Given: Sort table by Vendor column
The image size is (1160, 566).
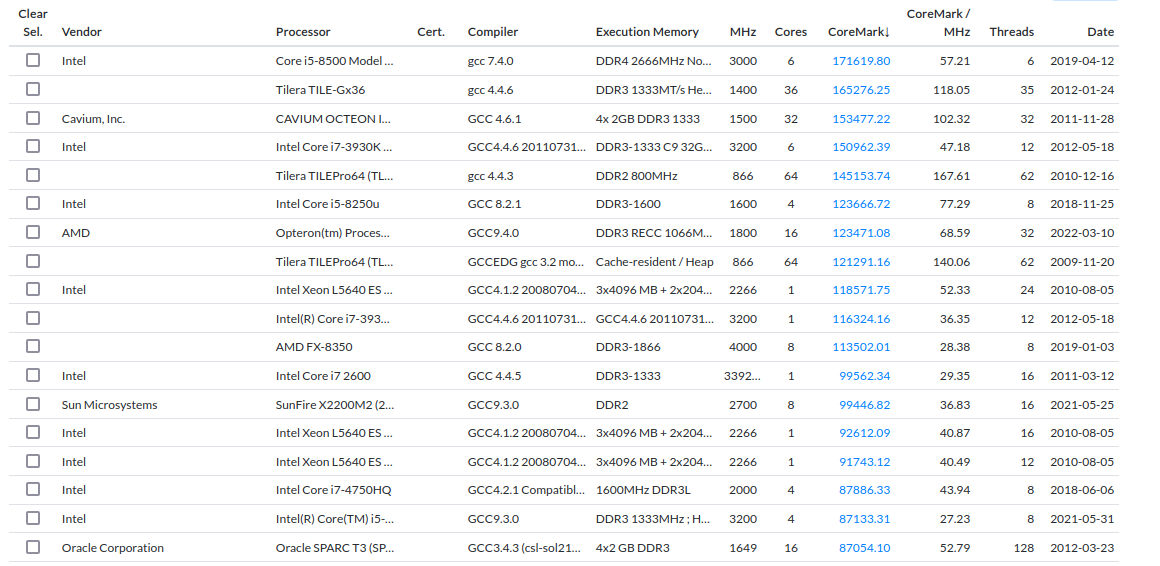Looking at the screenshot, I should tap(81, 32).
